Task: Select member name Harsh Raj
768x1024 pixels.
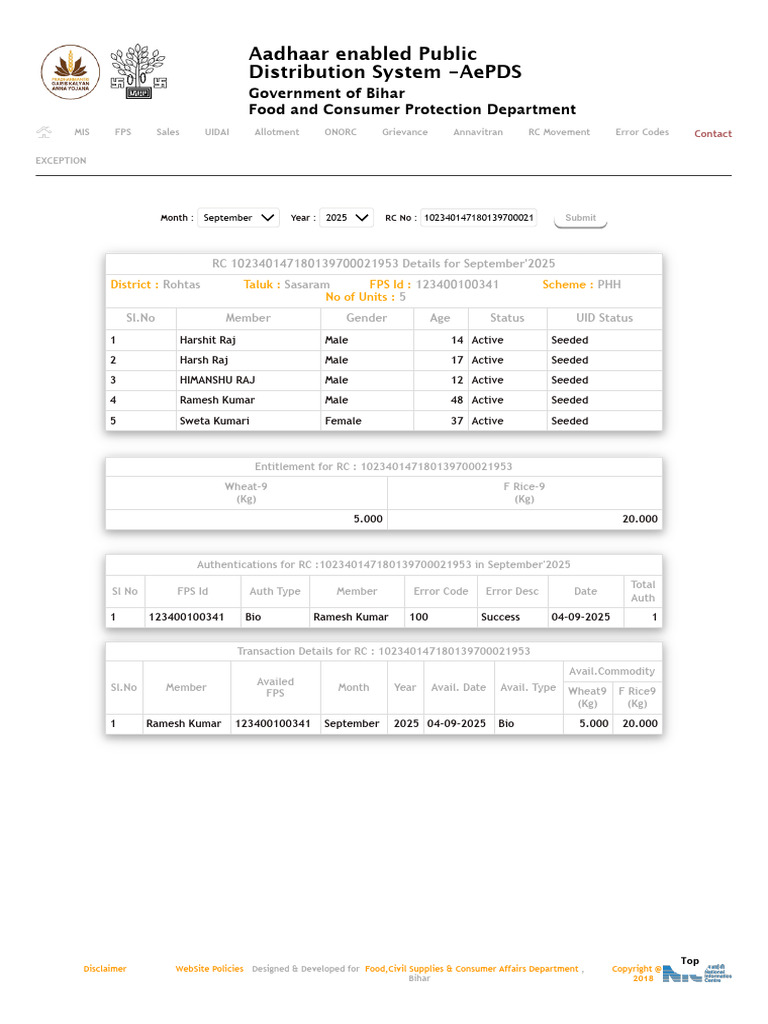Action: pyautogui.click(x=204, y=360)
